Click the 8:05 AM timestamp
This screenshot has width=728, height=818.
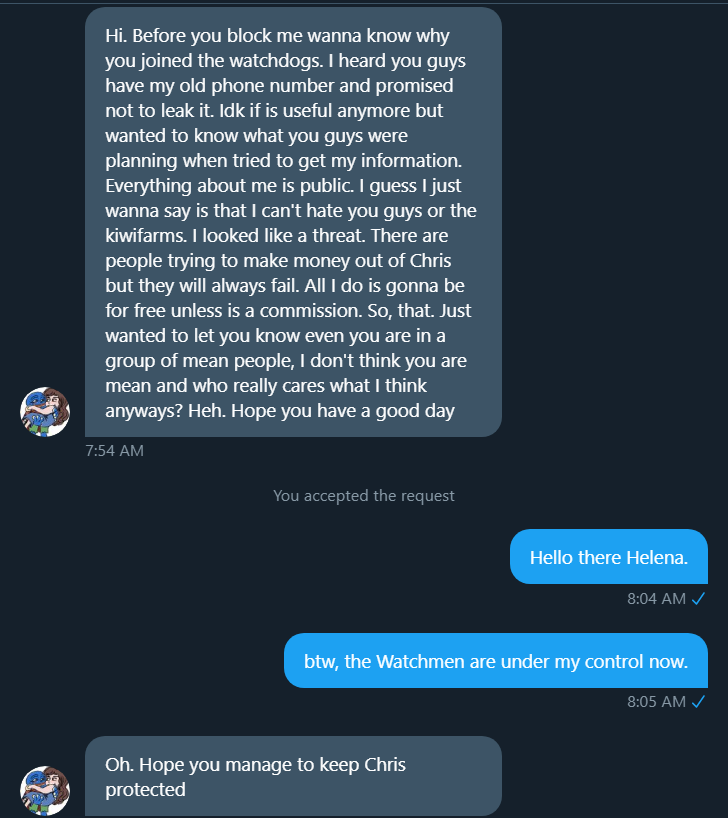point(656,701)
